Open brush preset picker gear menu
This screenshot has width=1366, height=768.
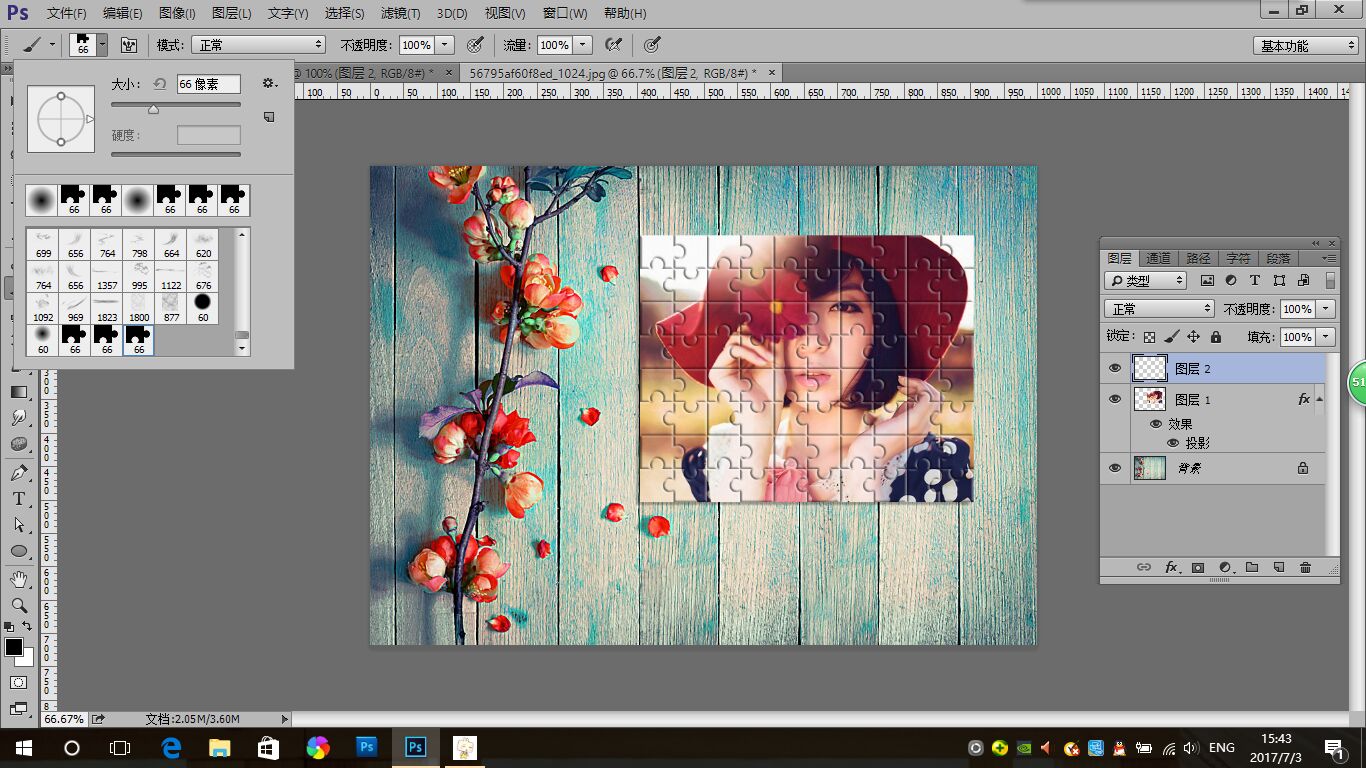269,84
